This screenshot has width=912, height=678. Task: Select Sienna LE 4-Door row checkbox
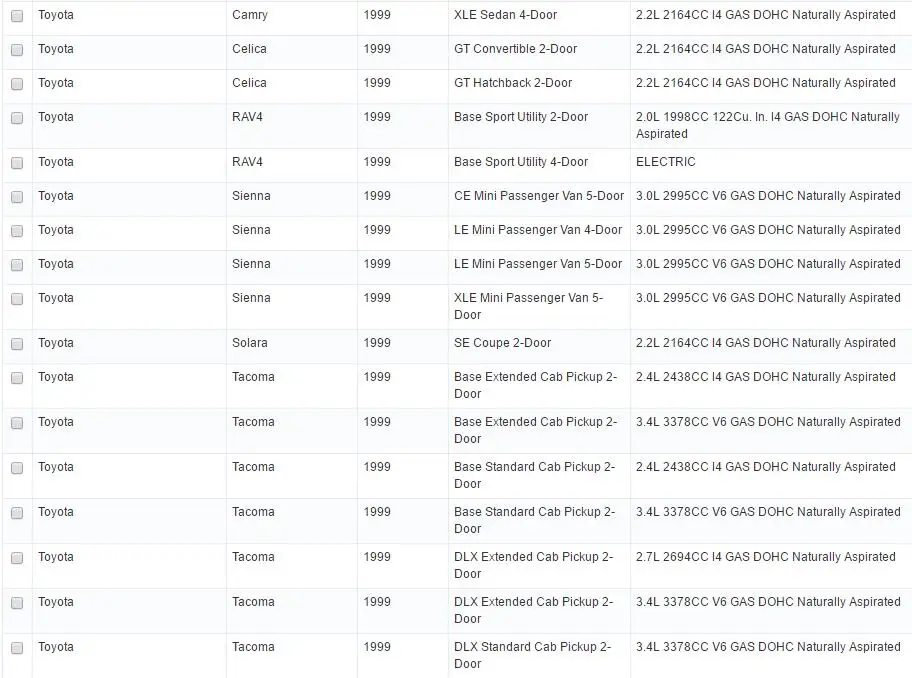(x=17, y=231)
